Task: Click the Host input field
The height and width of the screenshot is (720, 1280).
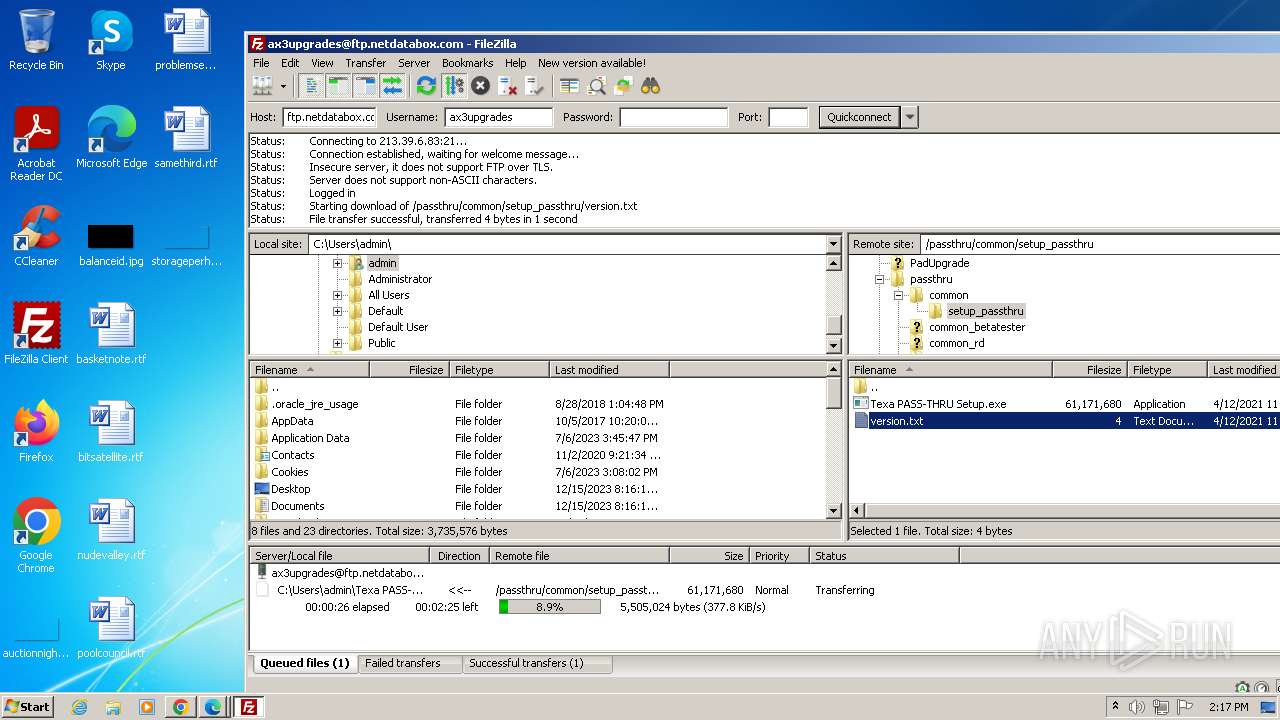Action: [330, 117]
